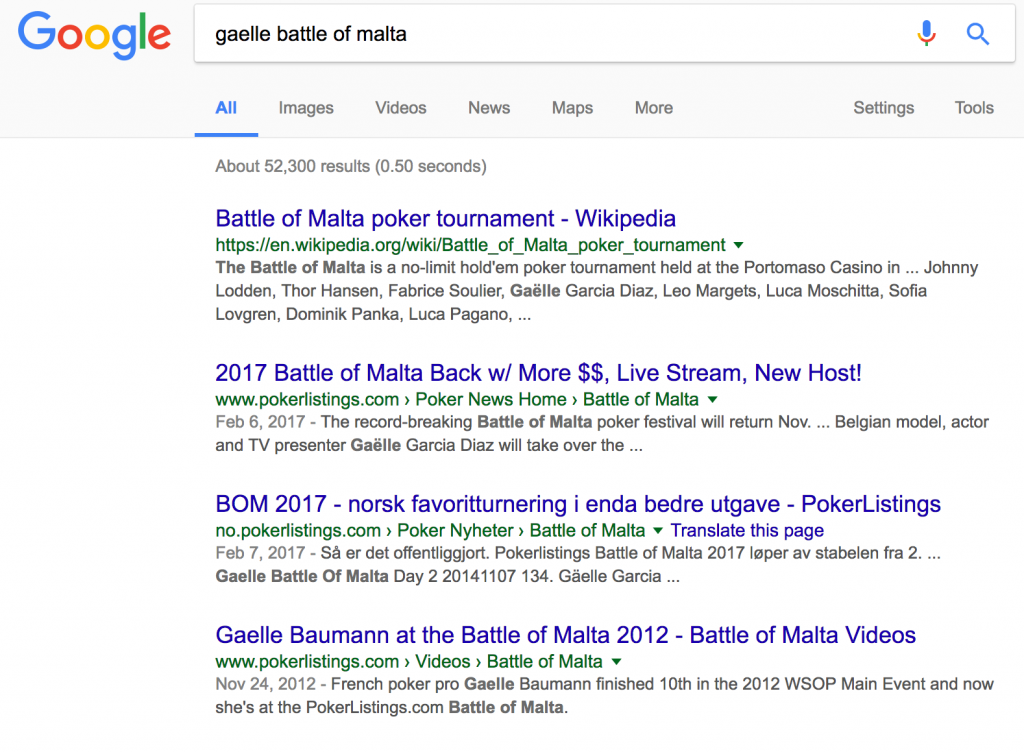The height and width of the screenshot is (752, 1024).
Task: Open the More menu
Action: point(654,108)
